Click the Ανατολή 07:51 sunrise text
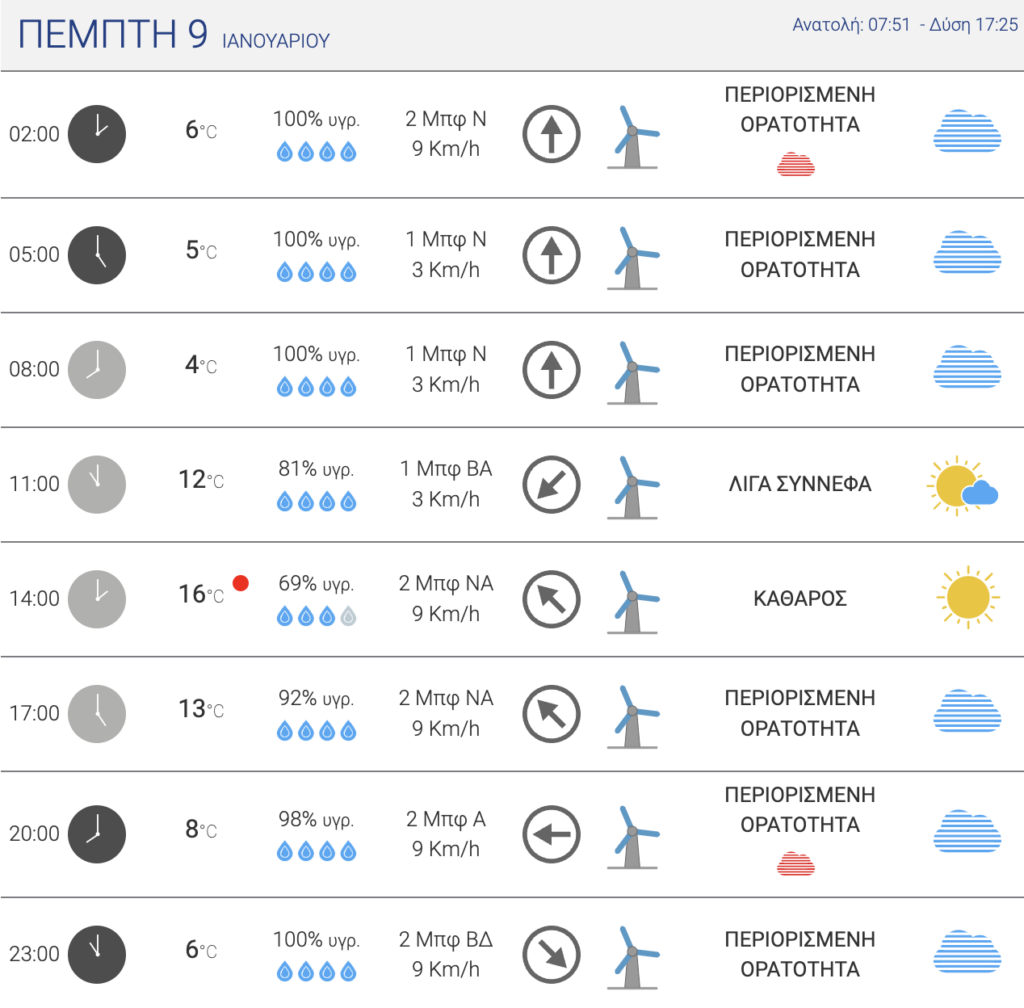1024x1008 pixels. (x=850, y=25)
